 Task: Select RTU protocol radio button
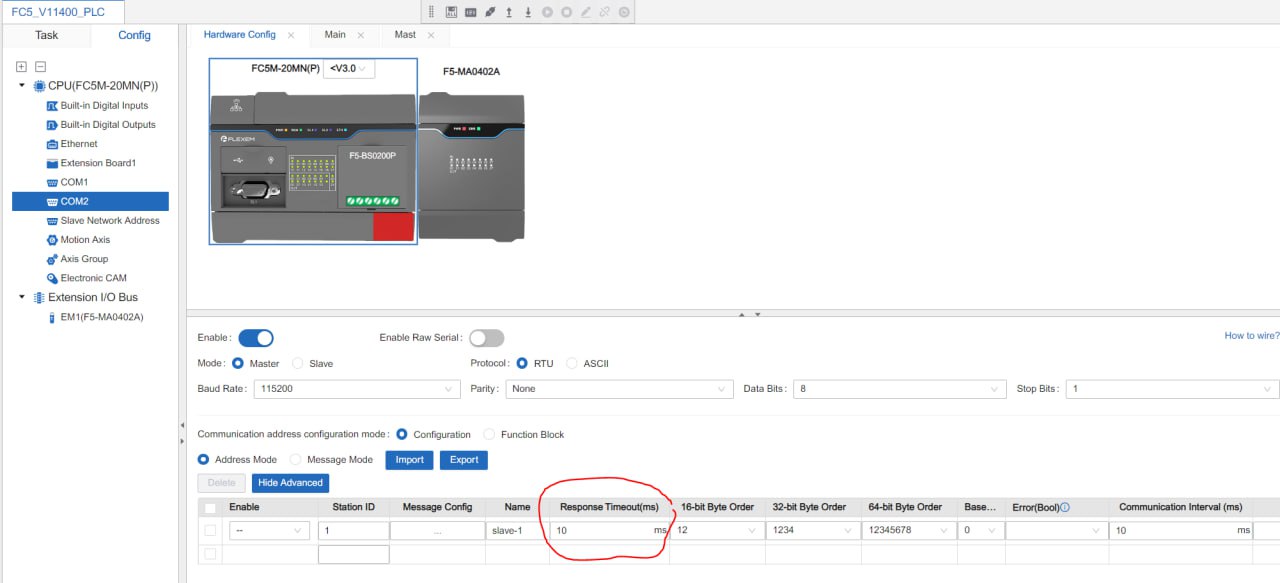click(x=522, y=363)
